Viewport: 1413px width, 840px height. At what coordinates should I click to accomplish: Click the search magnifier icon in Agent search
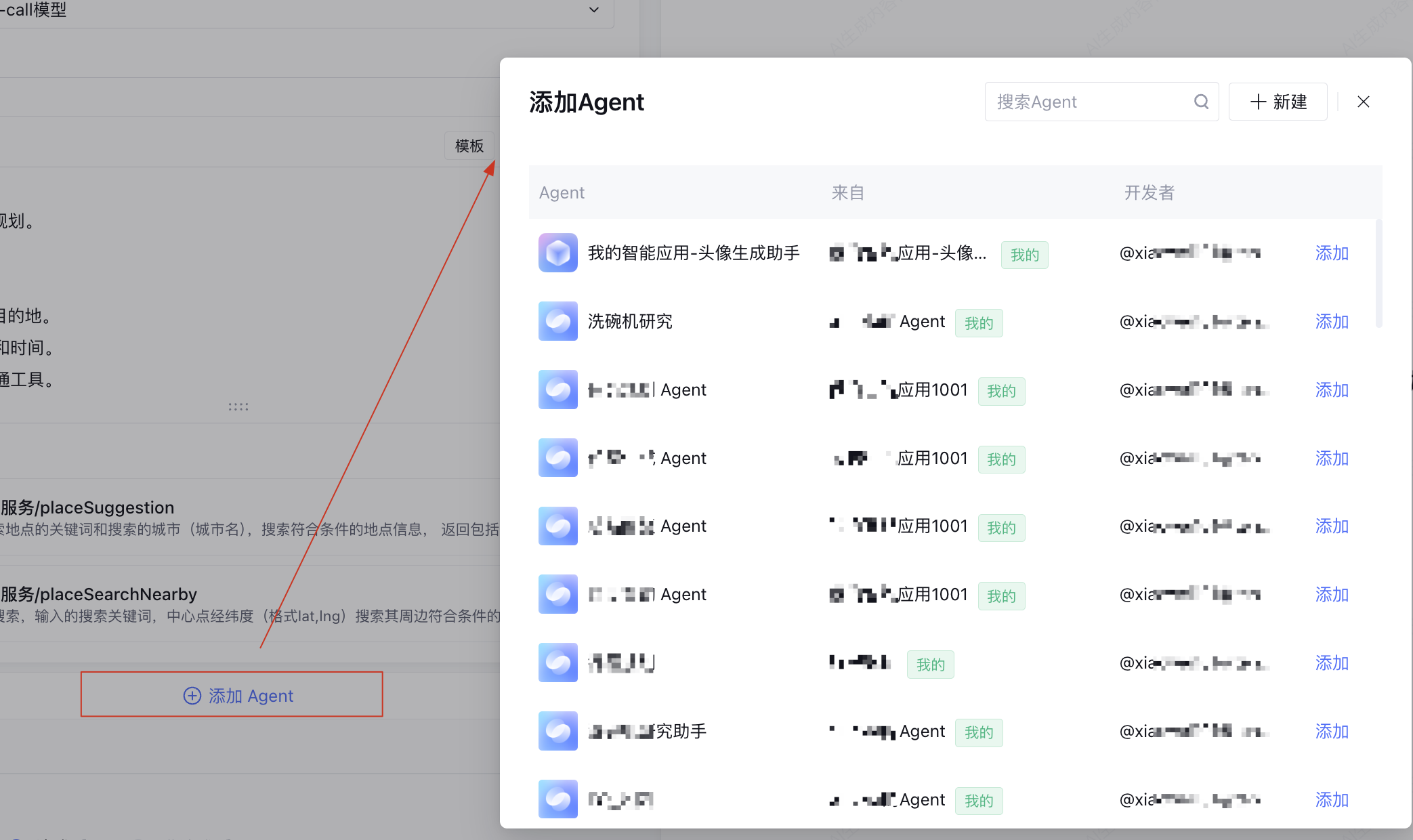(x=1201, y=102)
